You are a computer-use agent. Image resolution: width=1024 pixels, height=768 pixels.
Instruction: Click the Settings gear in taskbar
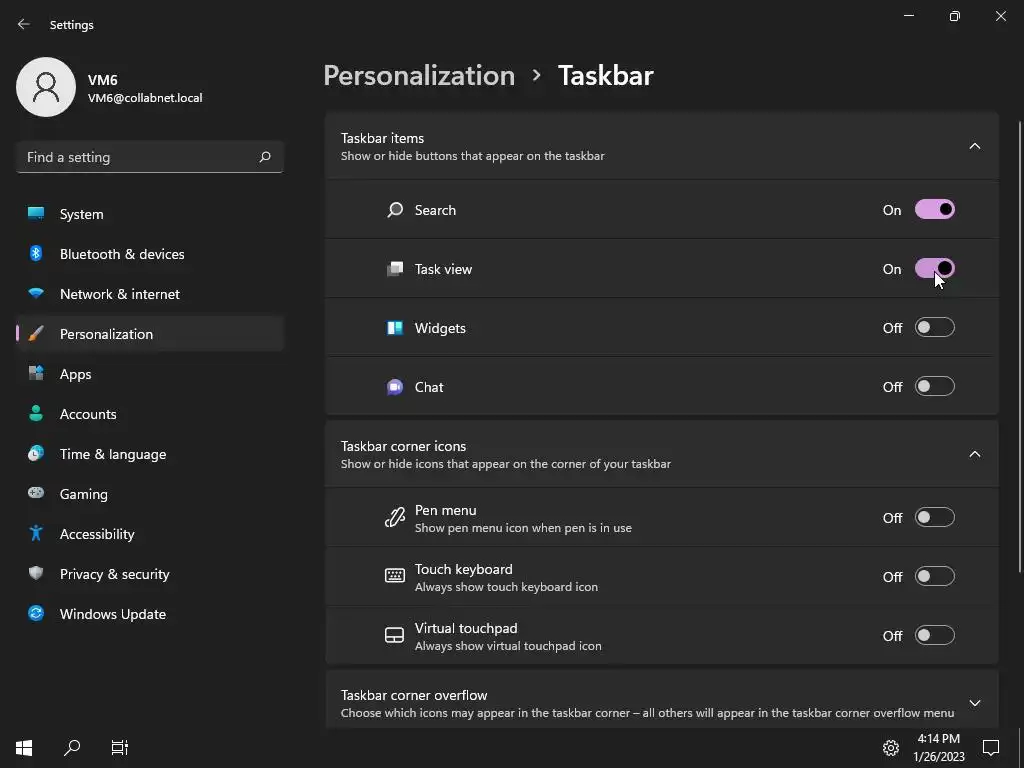890,747
